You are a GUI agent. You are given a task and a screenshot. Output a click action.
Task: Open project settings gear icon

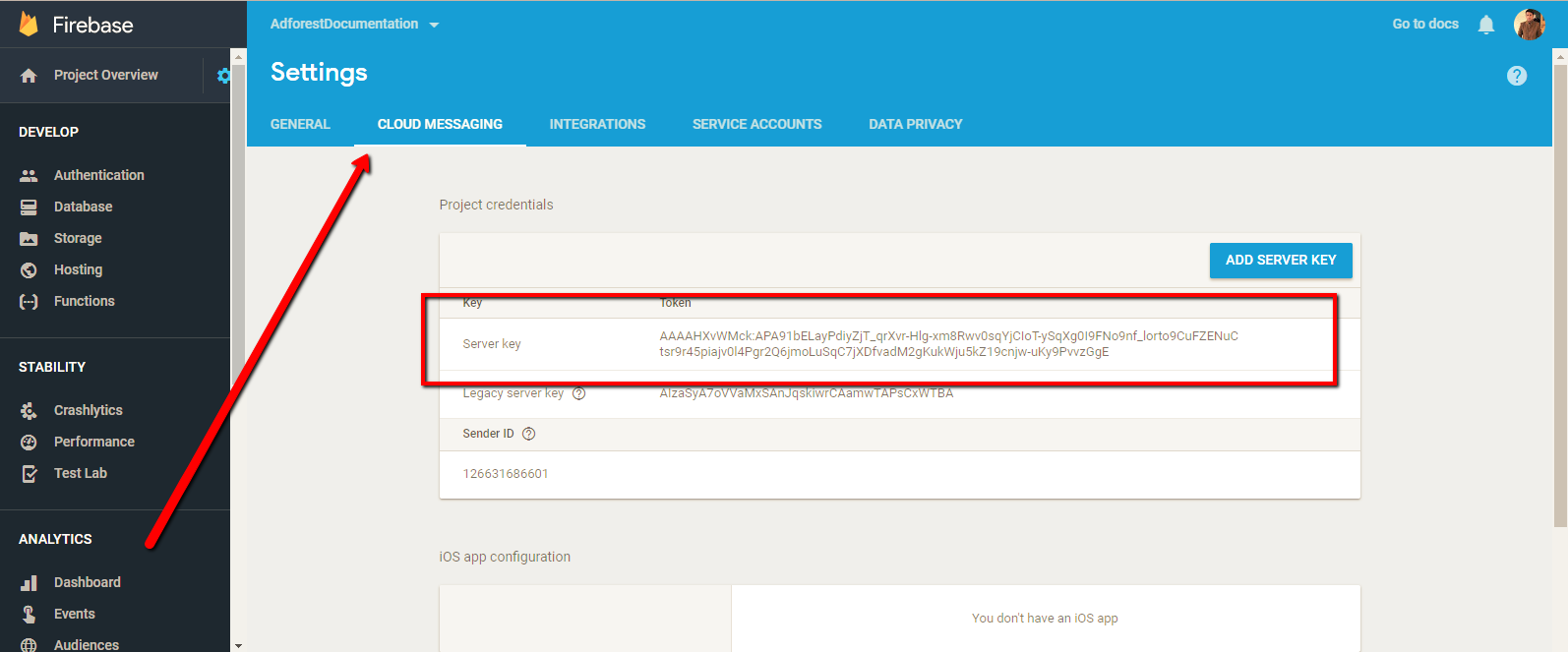click(x=223, y=76)
